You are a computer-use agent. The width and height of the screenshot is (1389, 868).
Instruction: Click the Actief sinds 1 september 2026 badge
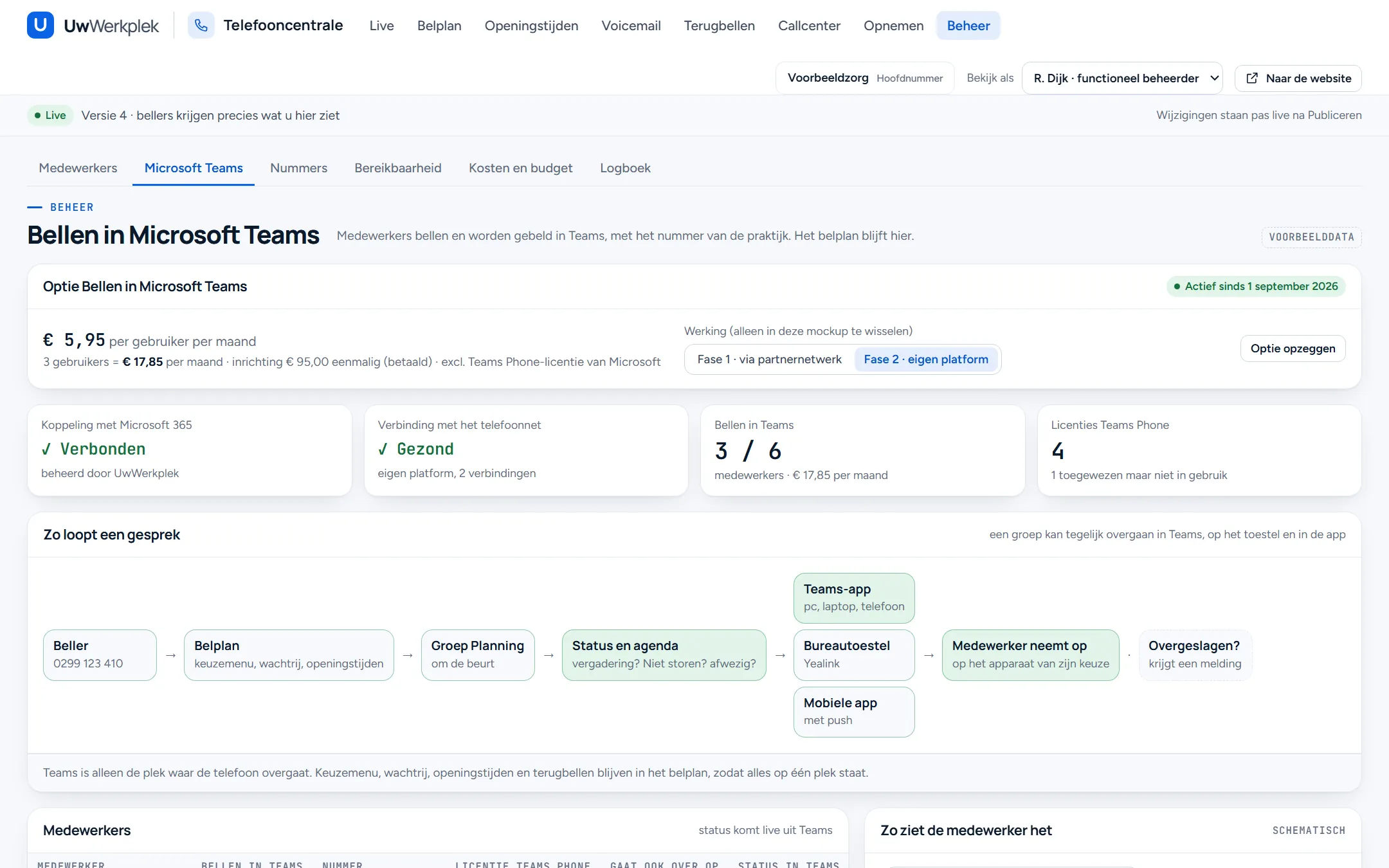coord(1256,287)
